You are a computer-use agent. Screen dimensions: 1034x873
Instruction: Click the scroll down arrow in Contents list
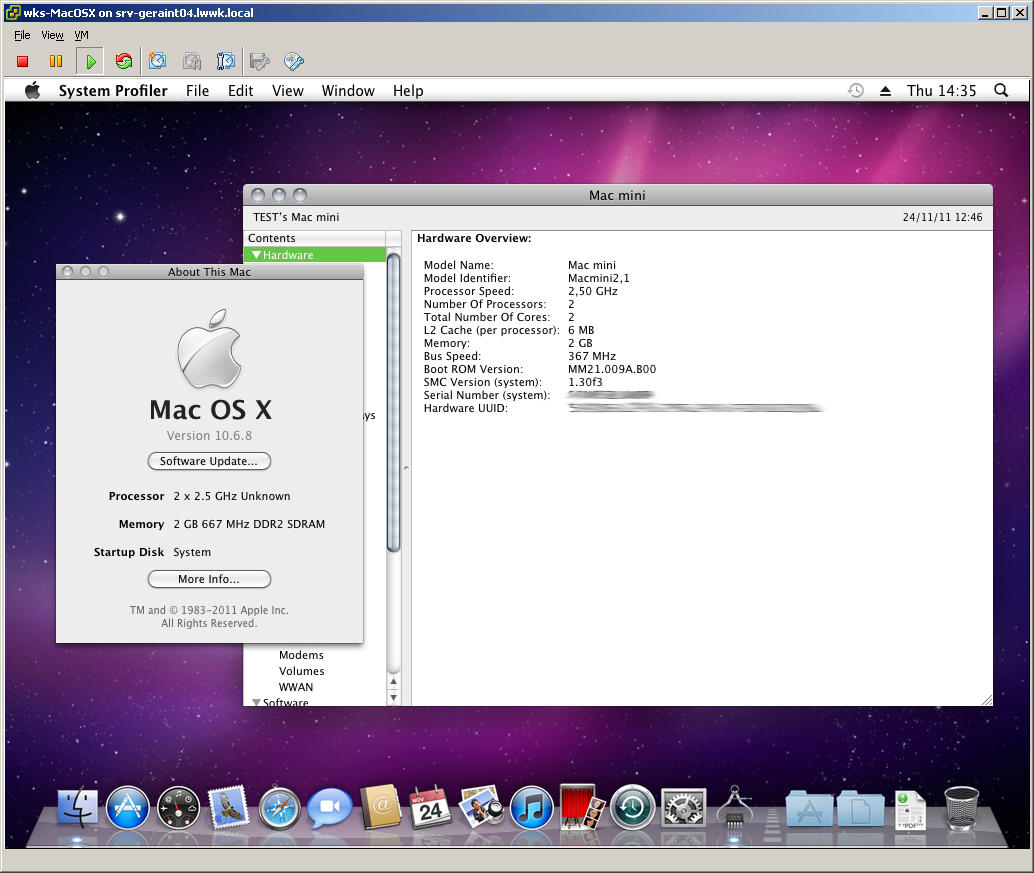[x=394, y=697]
